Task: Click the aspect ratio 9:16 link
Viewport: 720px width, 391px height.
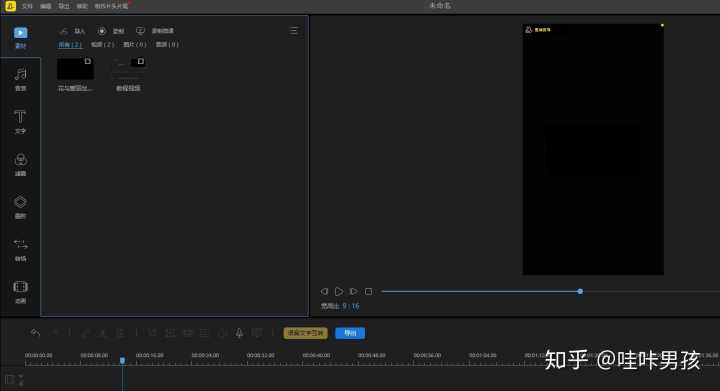Action: point(351,306)
